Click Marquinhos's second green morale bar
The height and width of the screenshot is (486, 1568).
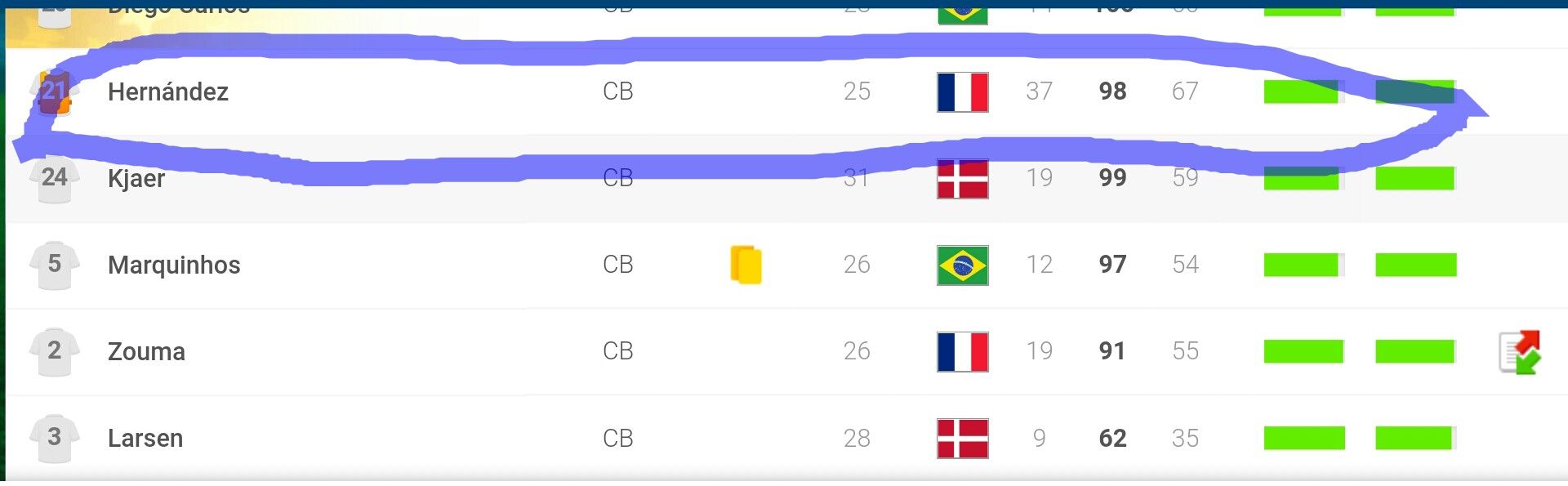coord(1416,265)
